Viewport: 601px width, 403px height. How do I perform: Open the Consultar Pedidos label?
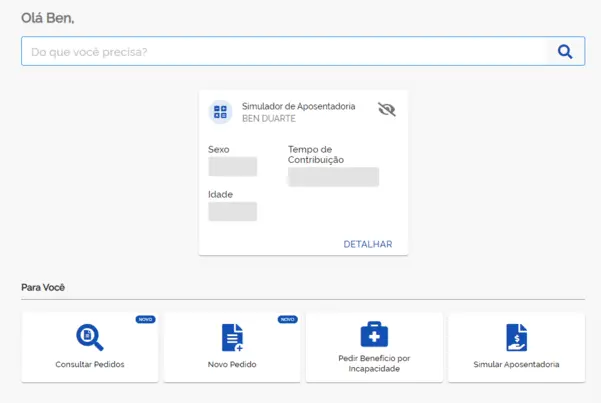pyautogui.click(x=90, y=364)
